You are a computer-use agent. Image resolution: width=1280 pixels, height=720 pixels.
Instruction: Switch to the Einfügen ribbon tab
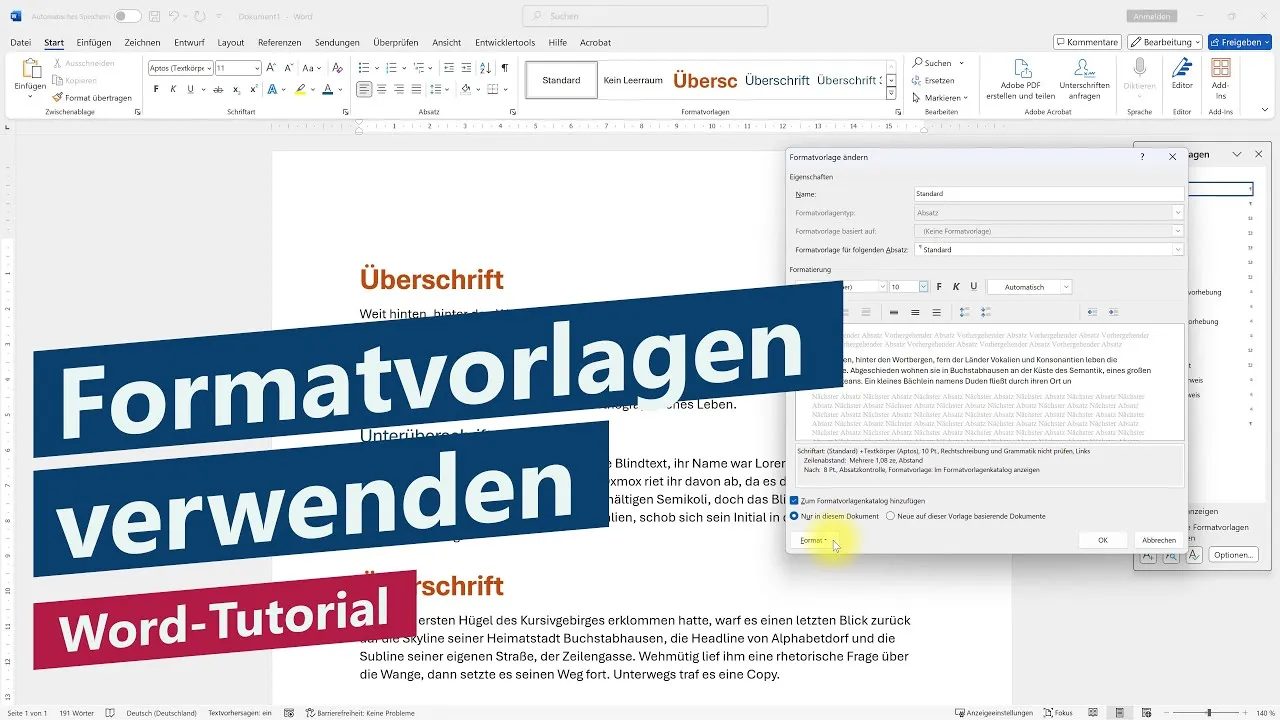click(95, 42)
